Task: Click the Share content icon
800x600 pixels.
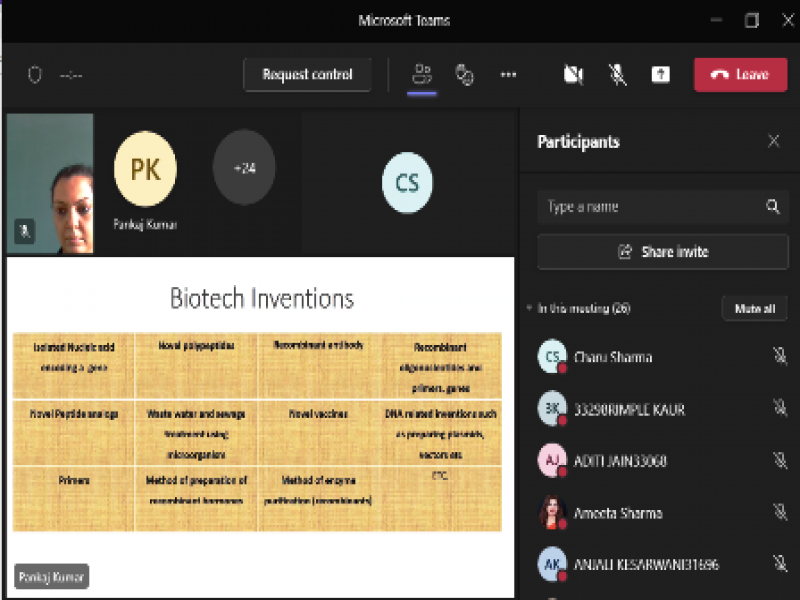Action: (661, 75)
